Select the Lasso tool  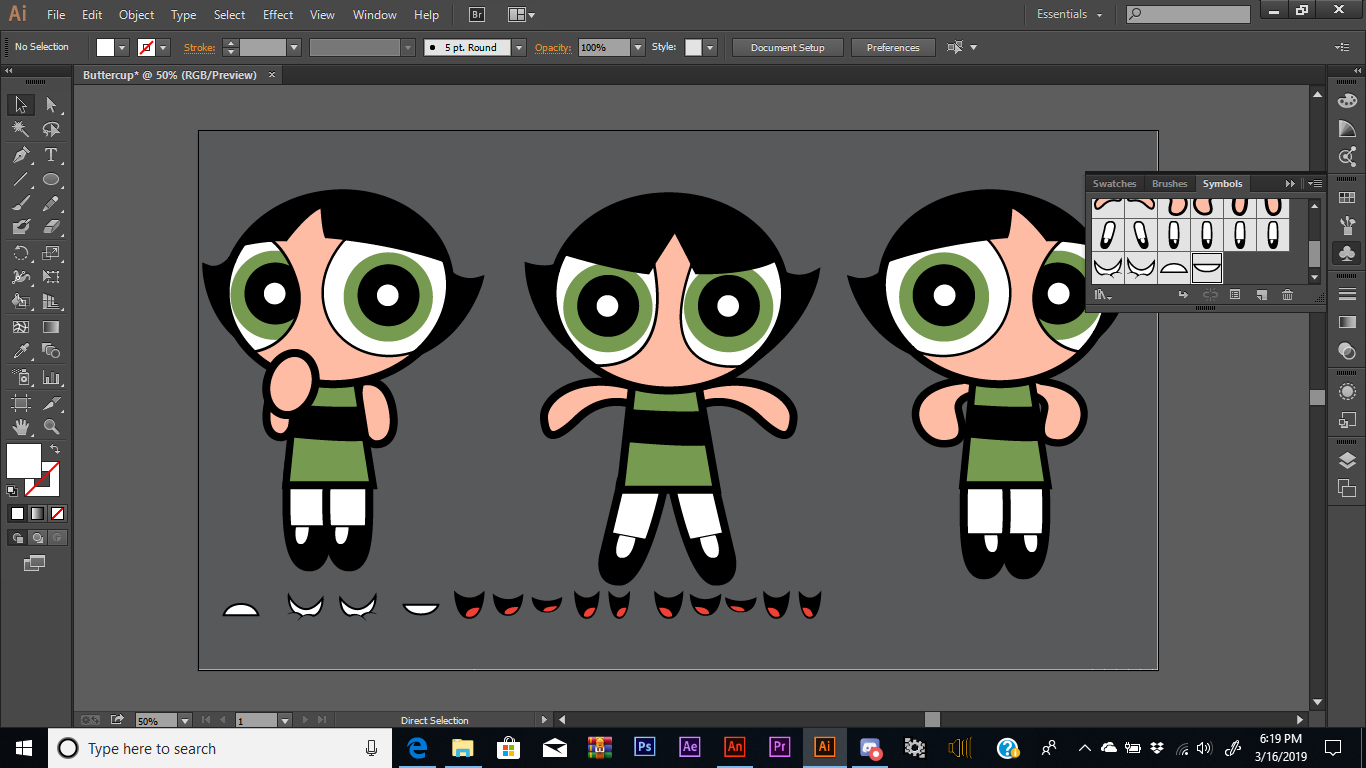51,130
